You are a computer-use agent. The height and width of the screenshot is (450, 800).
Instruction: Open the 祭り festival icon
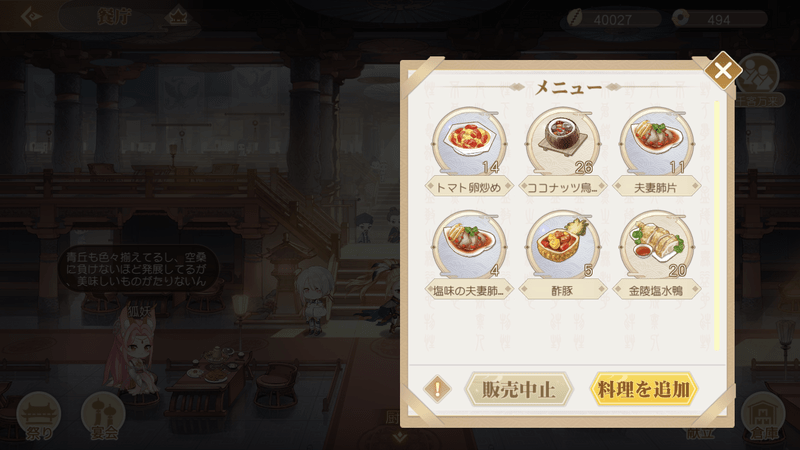point(39,416)
